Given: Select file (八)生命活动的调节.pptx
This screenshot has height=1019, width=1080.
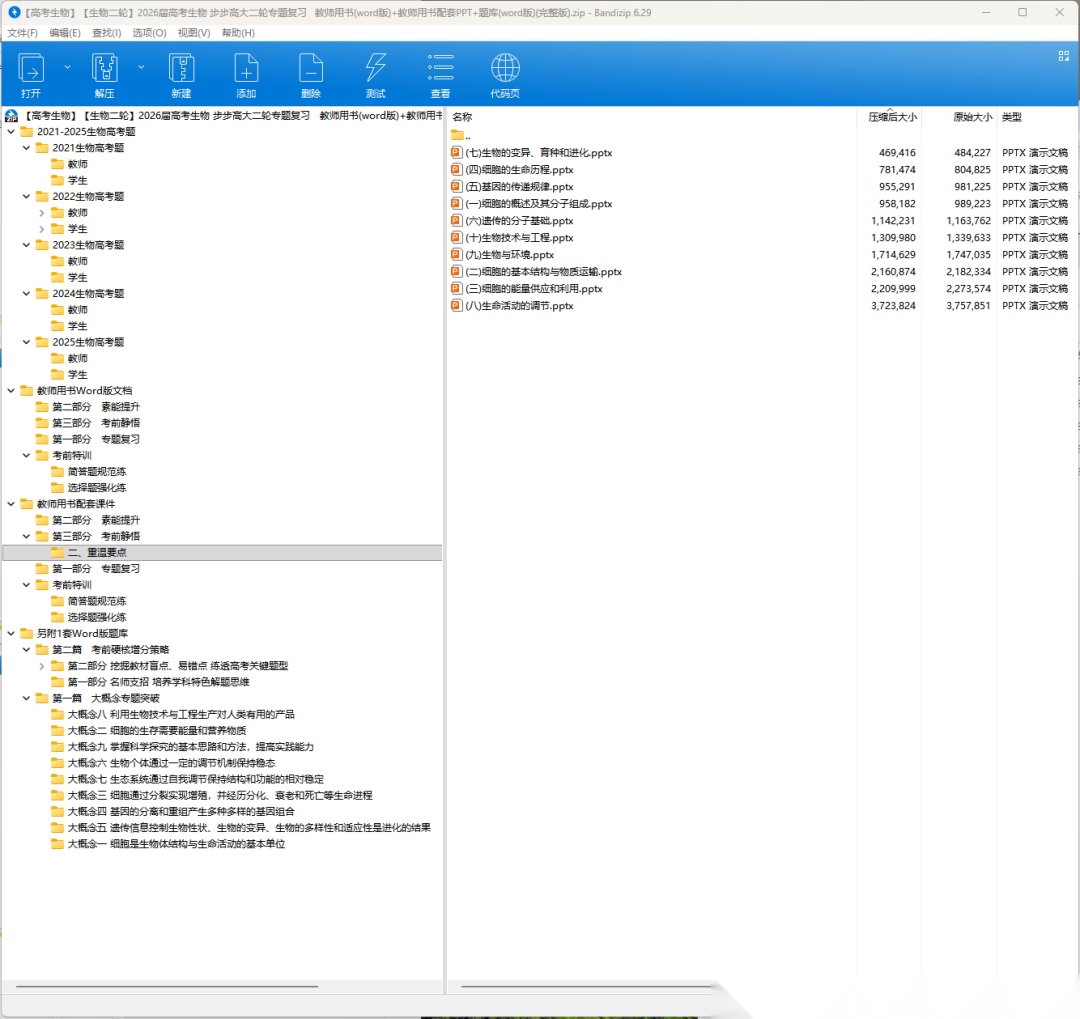Looking at the screenshot, I should 519,306.
